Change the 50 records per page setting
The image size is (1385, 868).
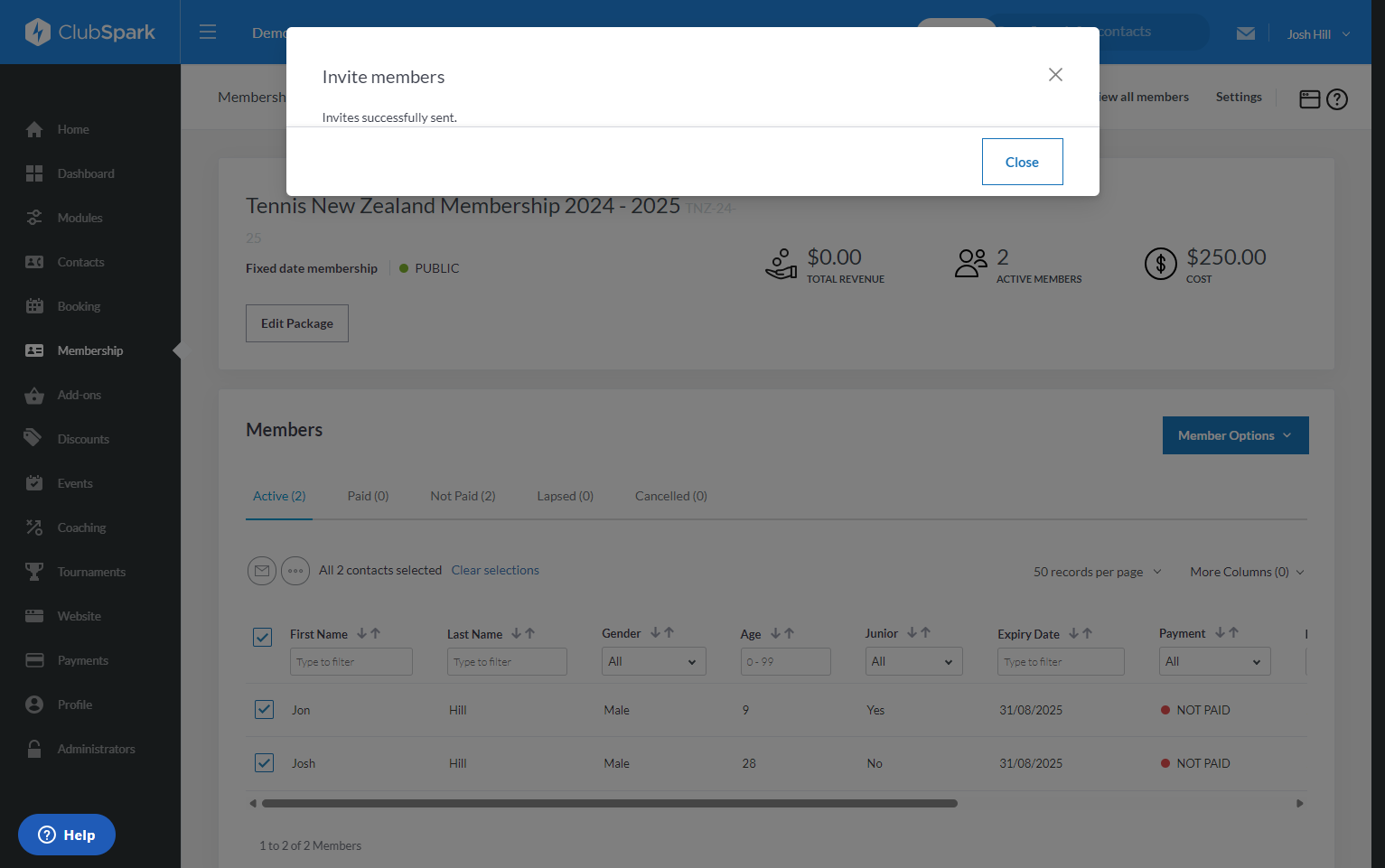1098,572
